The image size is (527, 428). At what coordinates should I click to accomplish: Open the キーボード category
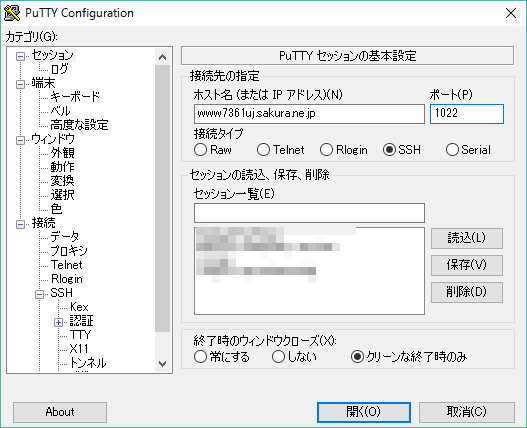tap(75, 97)
